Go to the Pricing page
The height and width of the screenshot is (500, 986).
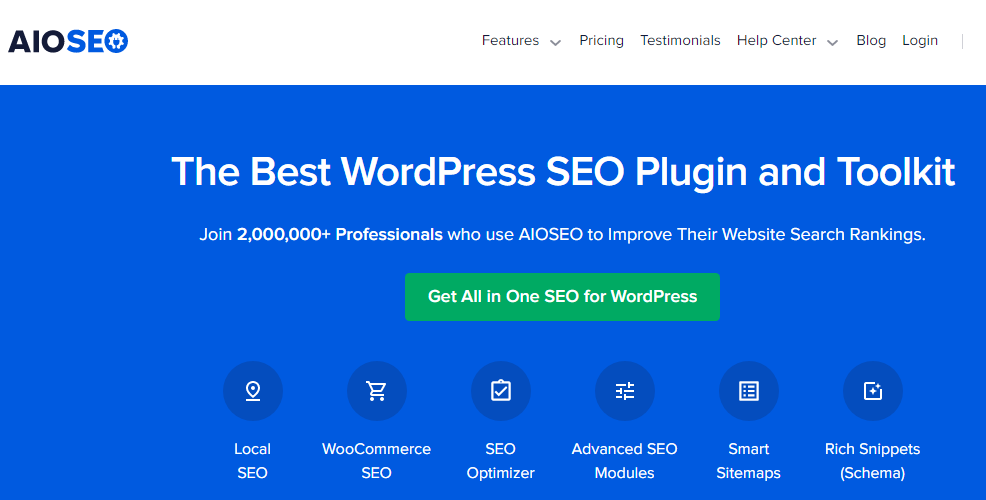(x=601, y=40)
